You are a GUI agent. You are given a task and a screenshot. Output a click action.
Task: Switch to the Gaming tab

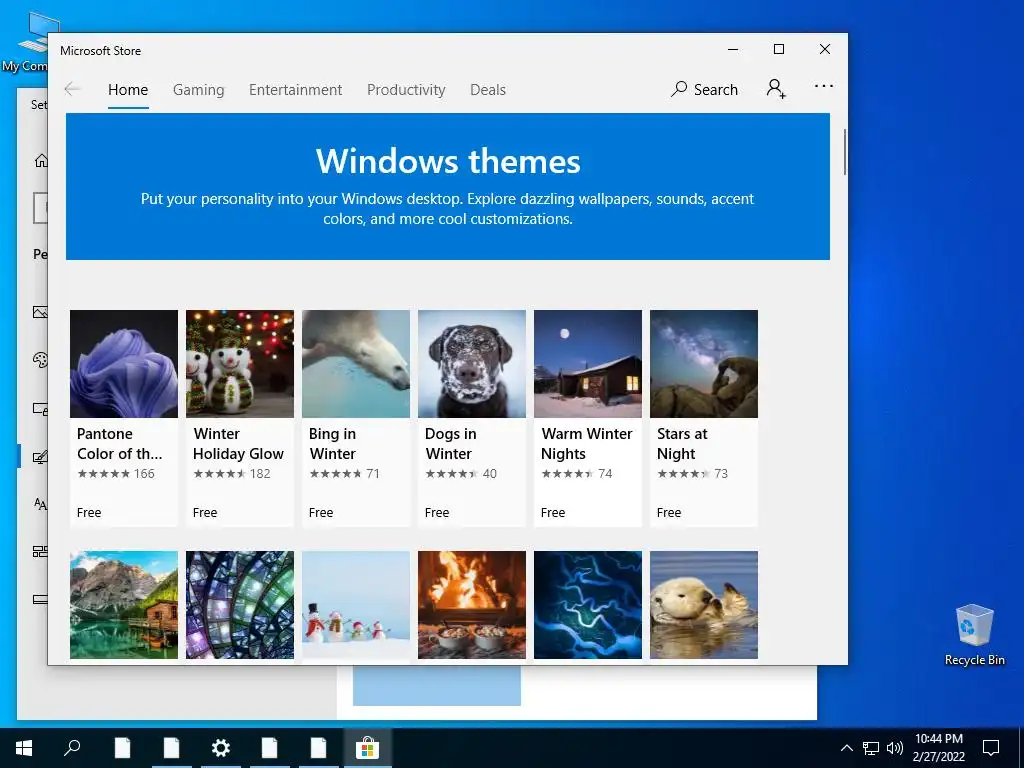click(x=199, y=89)
